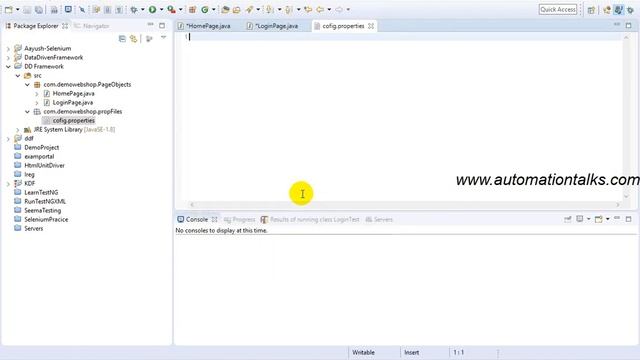Open the Debug configurations dropdown arrow
640x360 pixels.
point(142,9)
